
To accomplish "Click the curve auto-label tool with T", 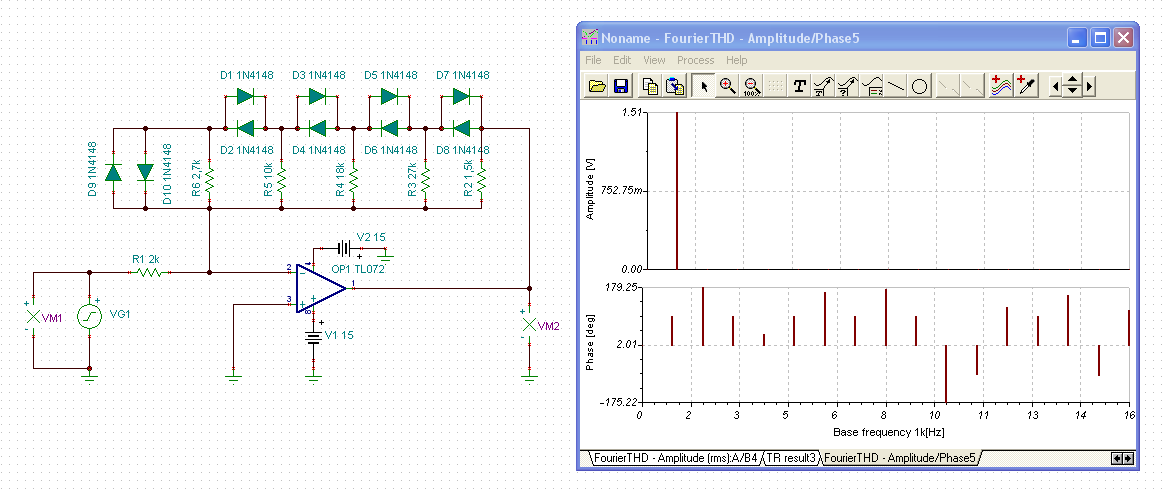I will tap(823, 87).
